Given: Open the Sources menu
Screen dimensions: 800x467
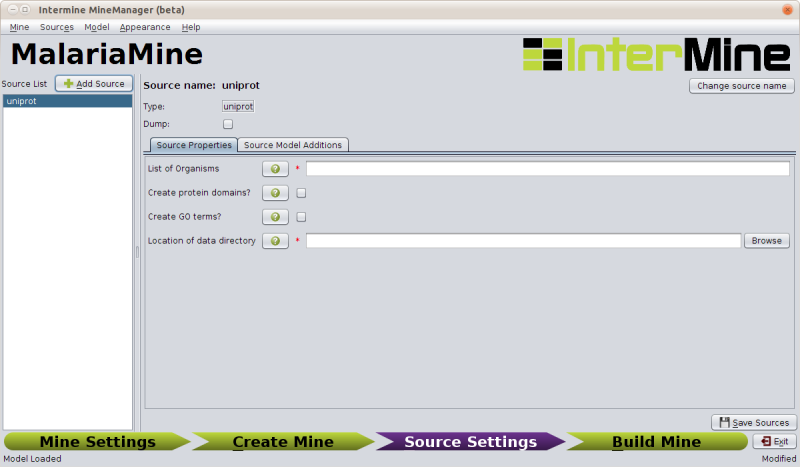Looking at the screenshot, I should [x=57, y=27].
